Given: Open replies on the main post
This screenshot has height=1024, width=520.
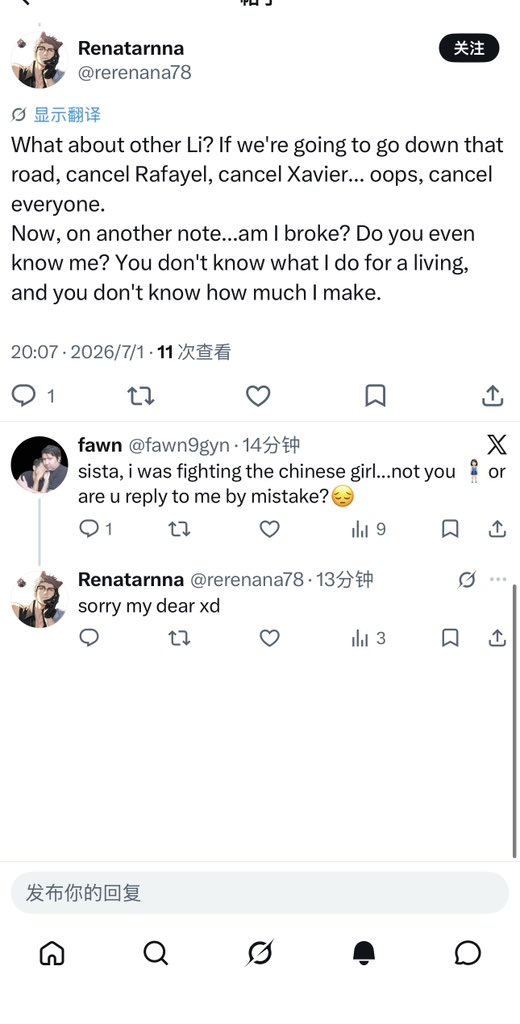Looking at the screenshot, I should pyautogui.click(x=33, y=396).
